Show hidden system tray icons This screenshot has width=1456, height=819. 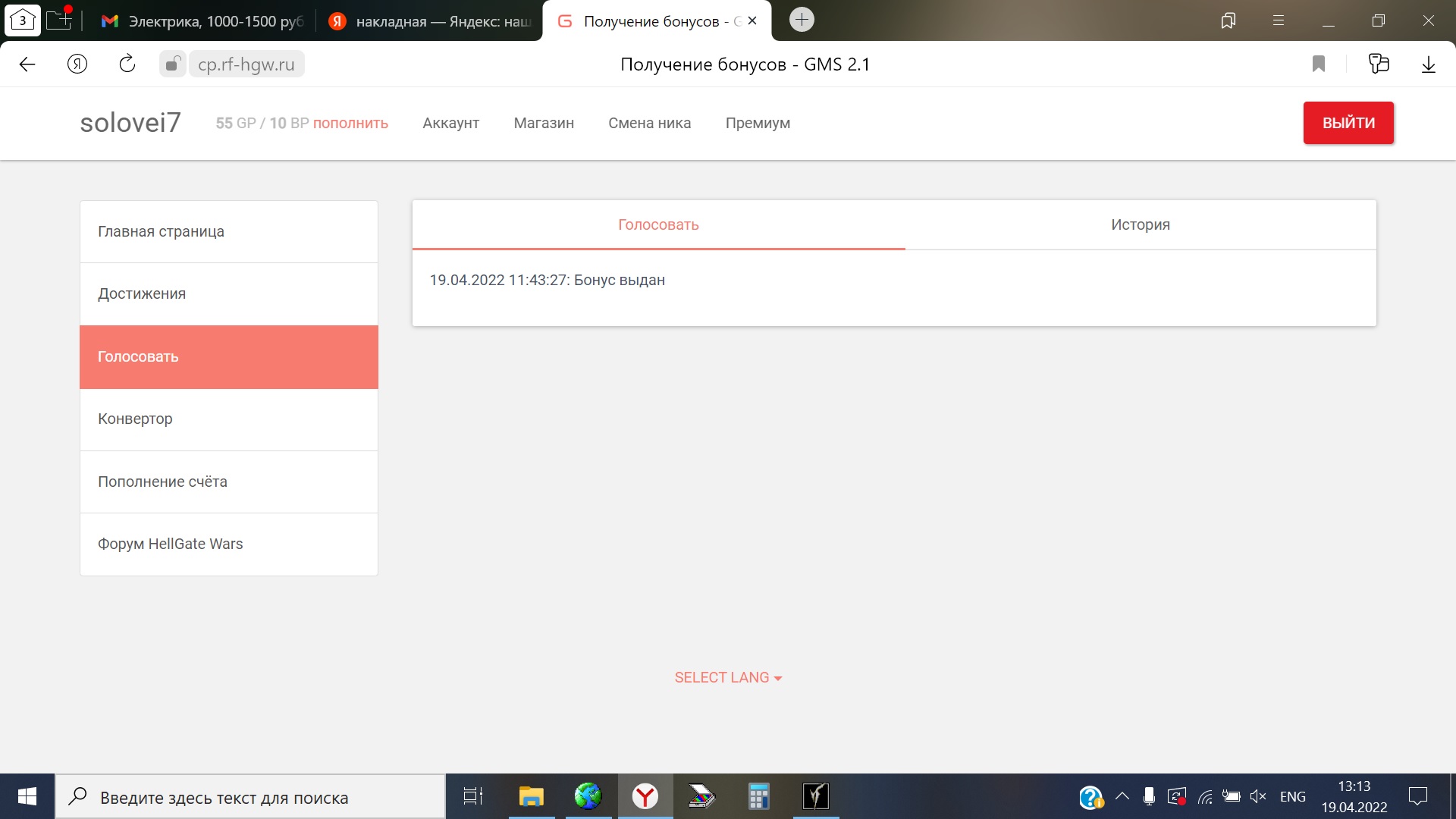coord(1122,796)
